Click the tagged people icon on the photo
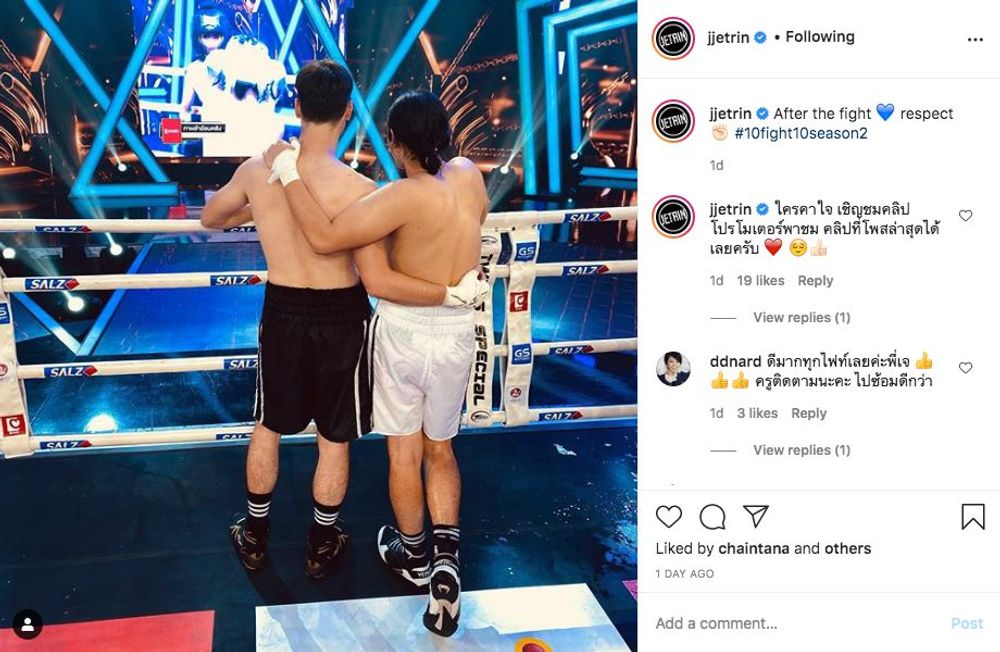The height and width of the screenshot is (652, 1000). tap(28, 624)
